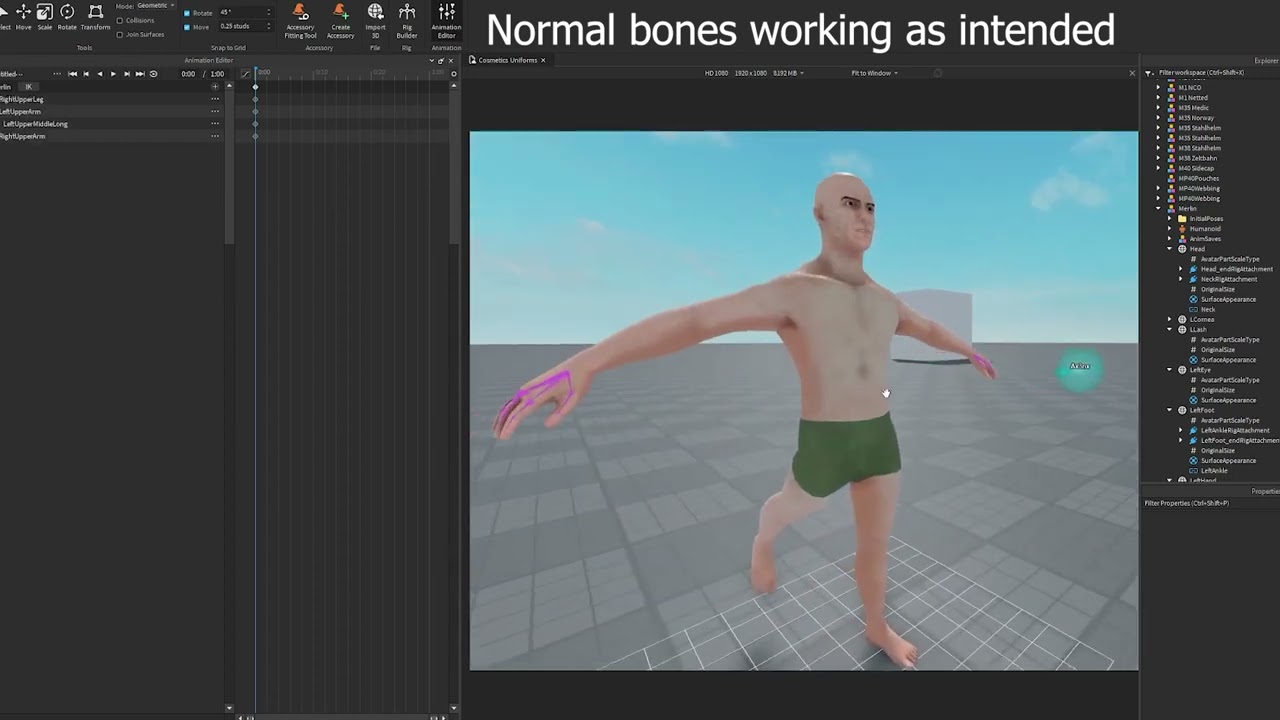Select the LeftUpperArm keyframe diamond
The width and height of the screenshot is (1280, 720).
tap(255, 111)
